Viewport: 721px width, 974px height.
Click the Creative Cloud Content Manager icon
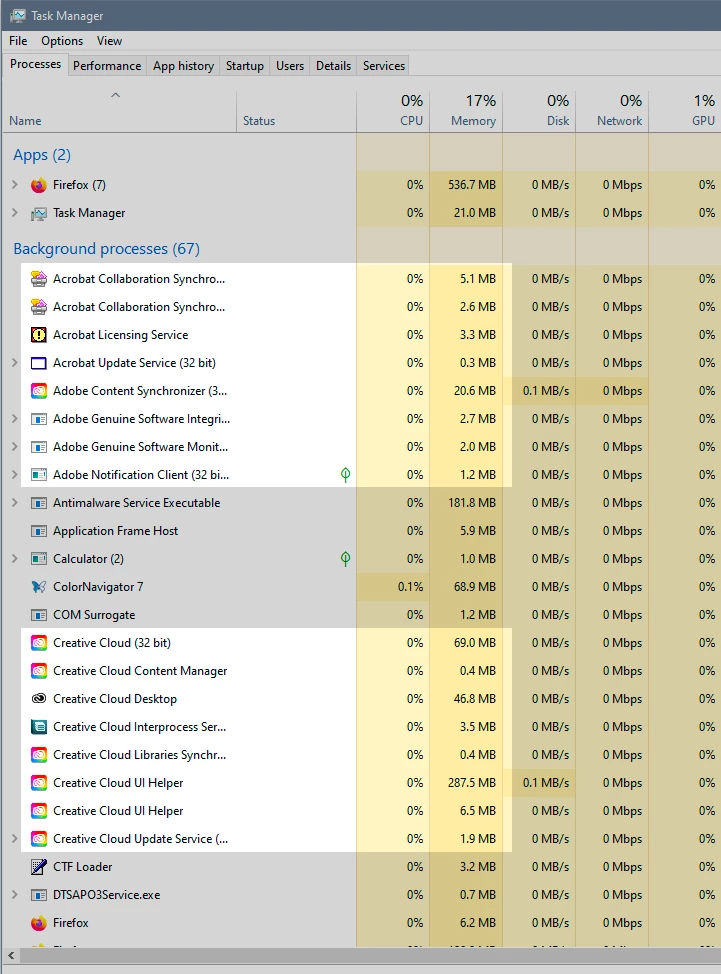tap(39, 671)
